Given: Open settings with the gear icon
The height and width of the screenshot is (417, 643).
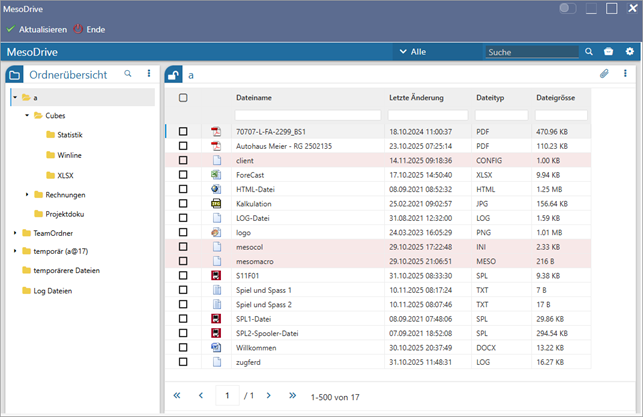Looking at the screenshot, I should [629, 51].
